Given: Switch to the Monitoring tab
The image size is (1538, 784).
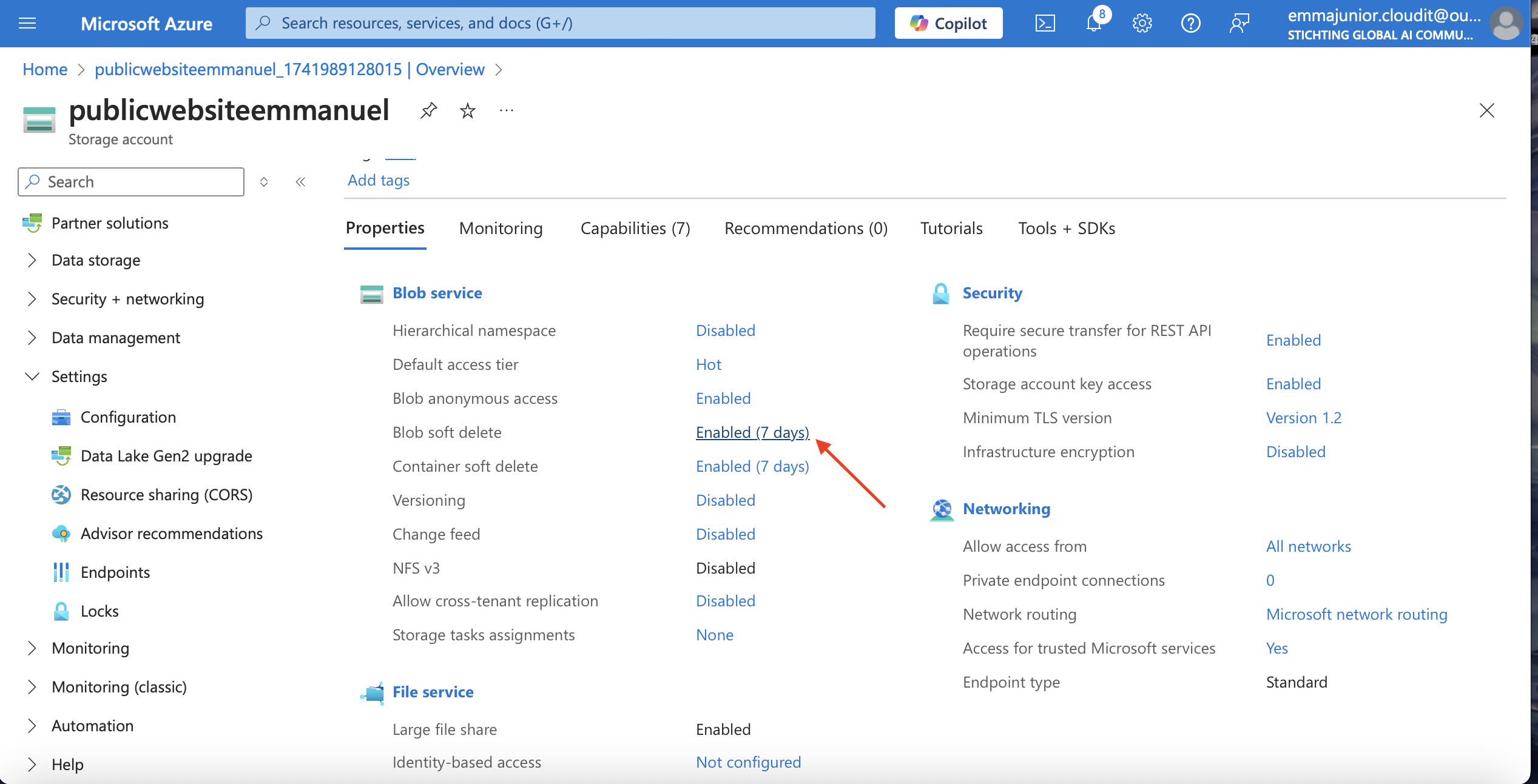Looking at the screenshot, I should (501, 229).
